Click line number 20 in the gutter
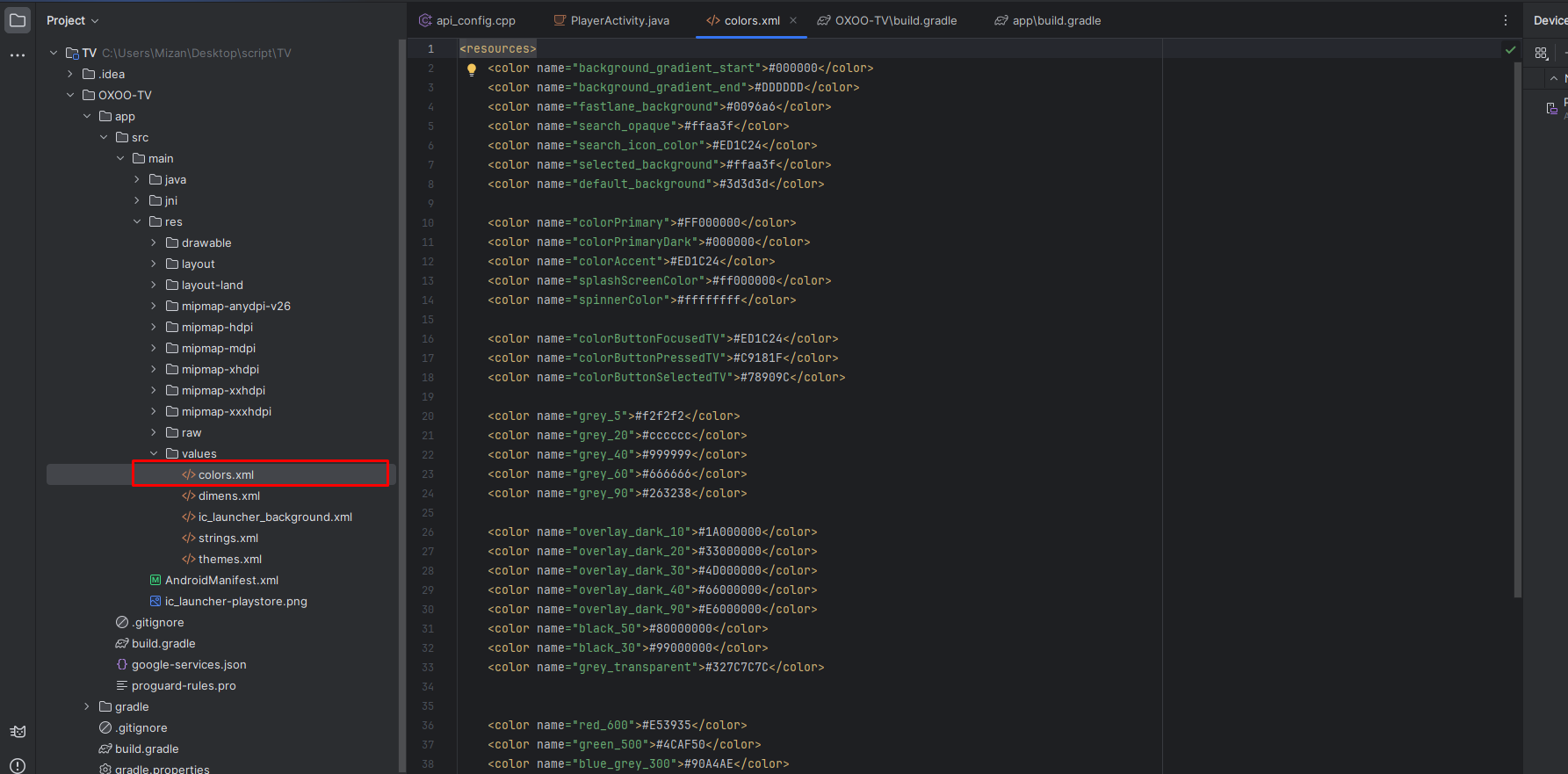 pyautogui.click(x=428, y=416)
